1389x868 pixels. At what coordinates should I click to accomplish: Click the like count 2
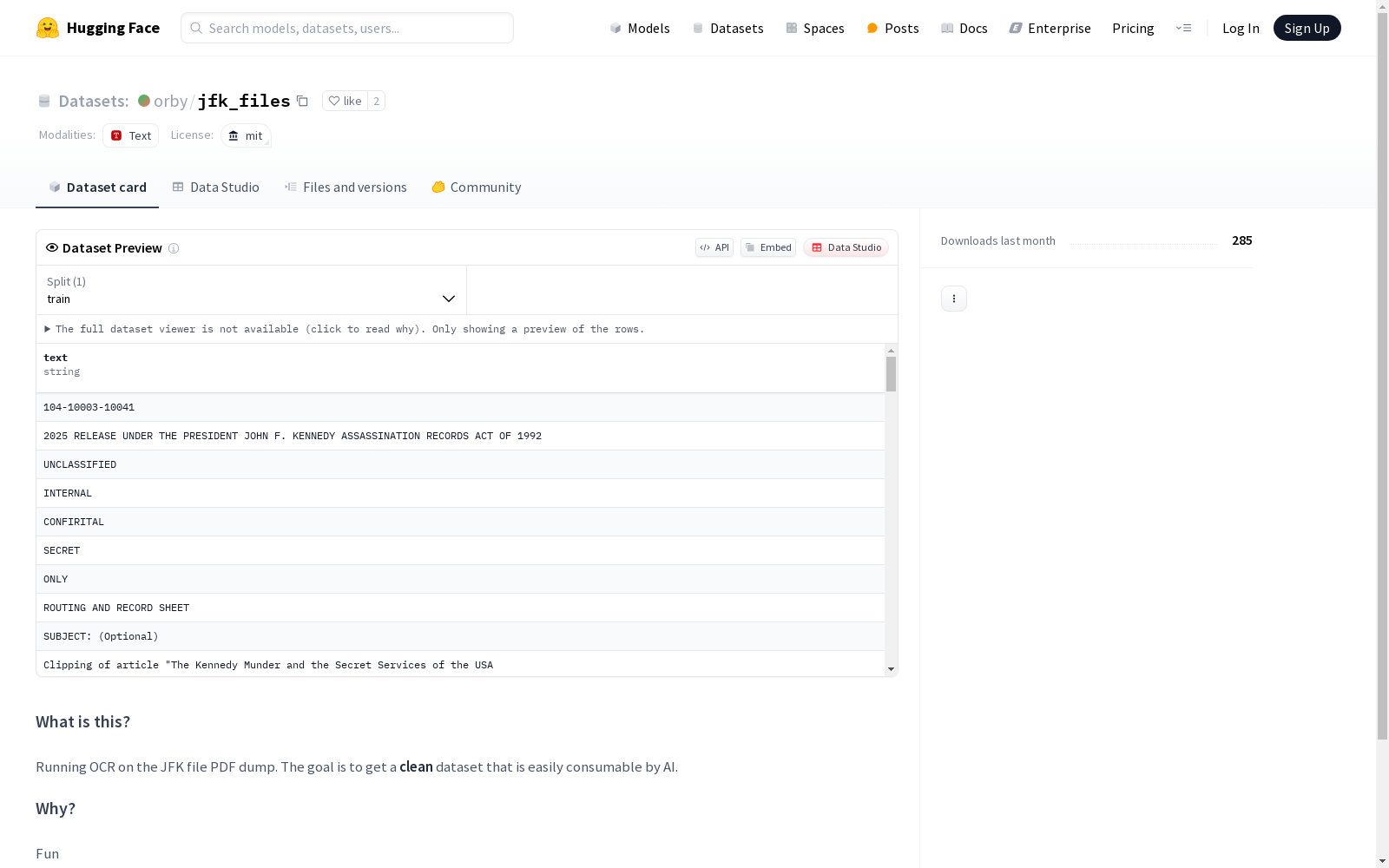click(376, 101)
